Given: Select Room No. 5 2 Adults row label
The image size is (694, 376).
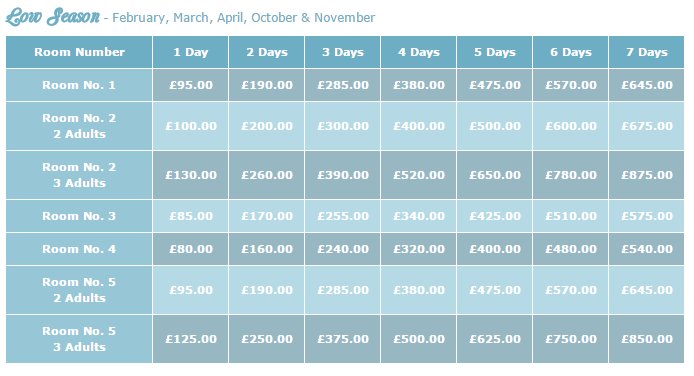Looking at the screenshot, I should (x=79, y=290).
